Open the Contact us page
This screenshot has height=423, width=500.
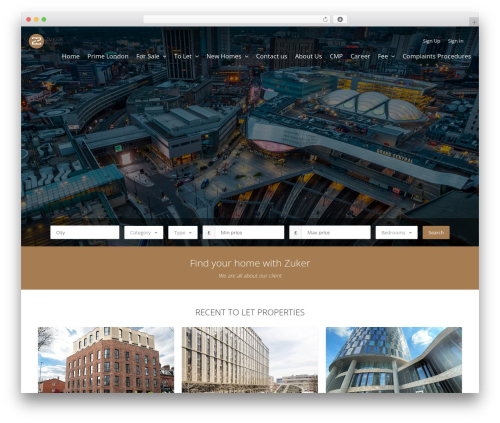point(271,56)
